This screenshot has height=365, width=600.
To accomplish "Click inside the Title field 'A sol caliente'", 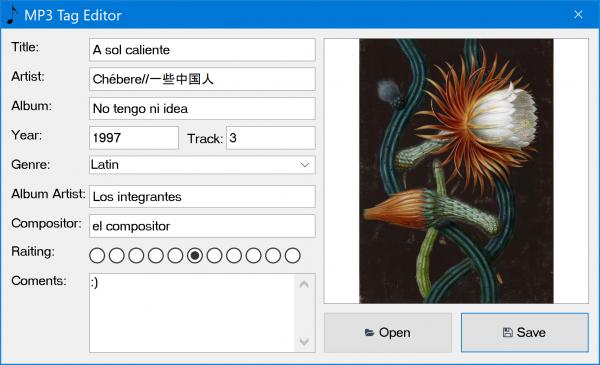I will tap(202, 50).
